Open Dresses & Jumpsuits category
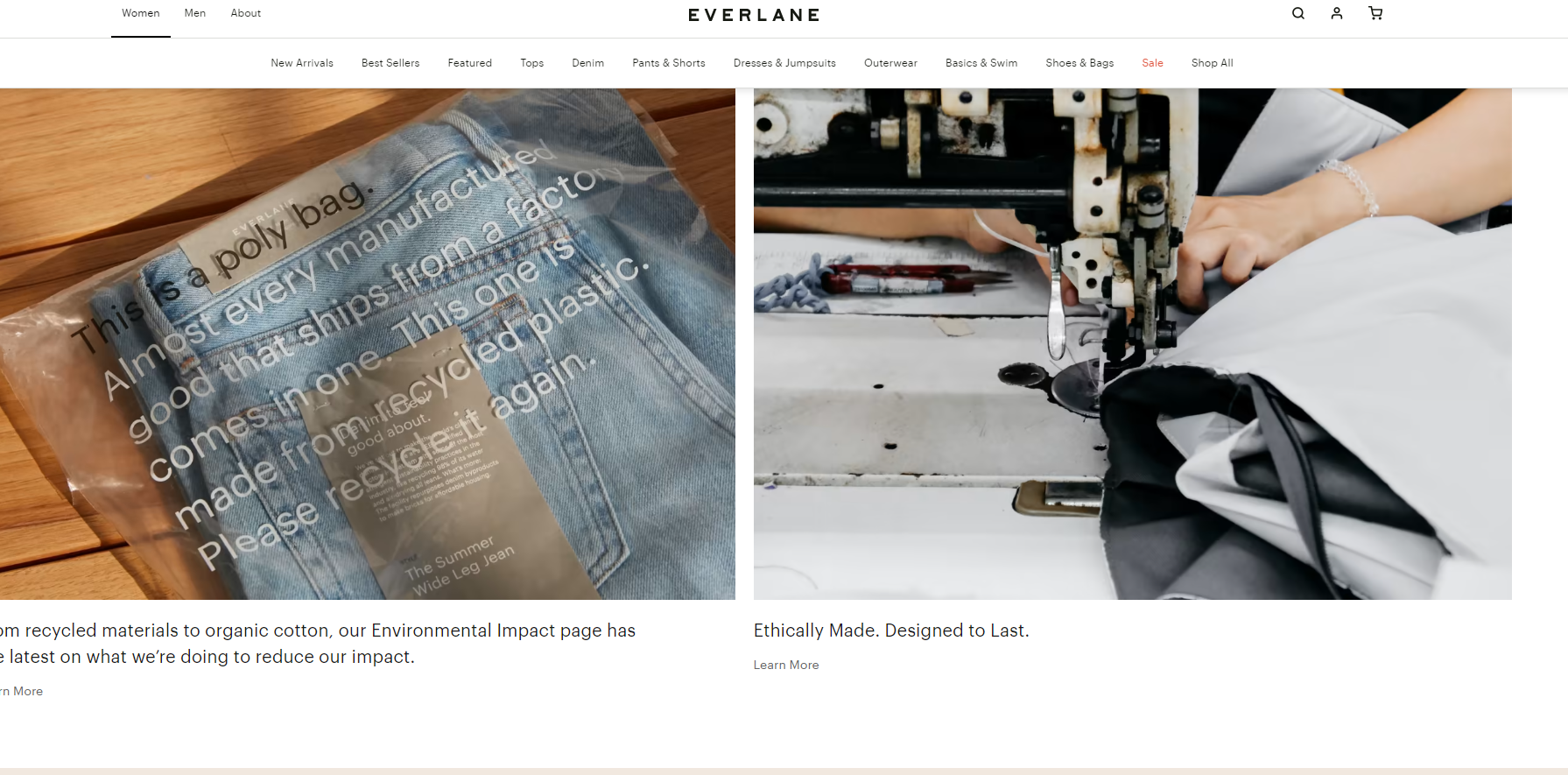 784,63
